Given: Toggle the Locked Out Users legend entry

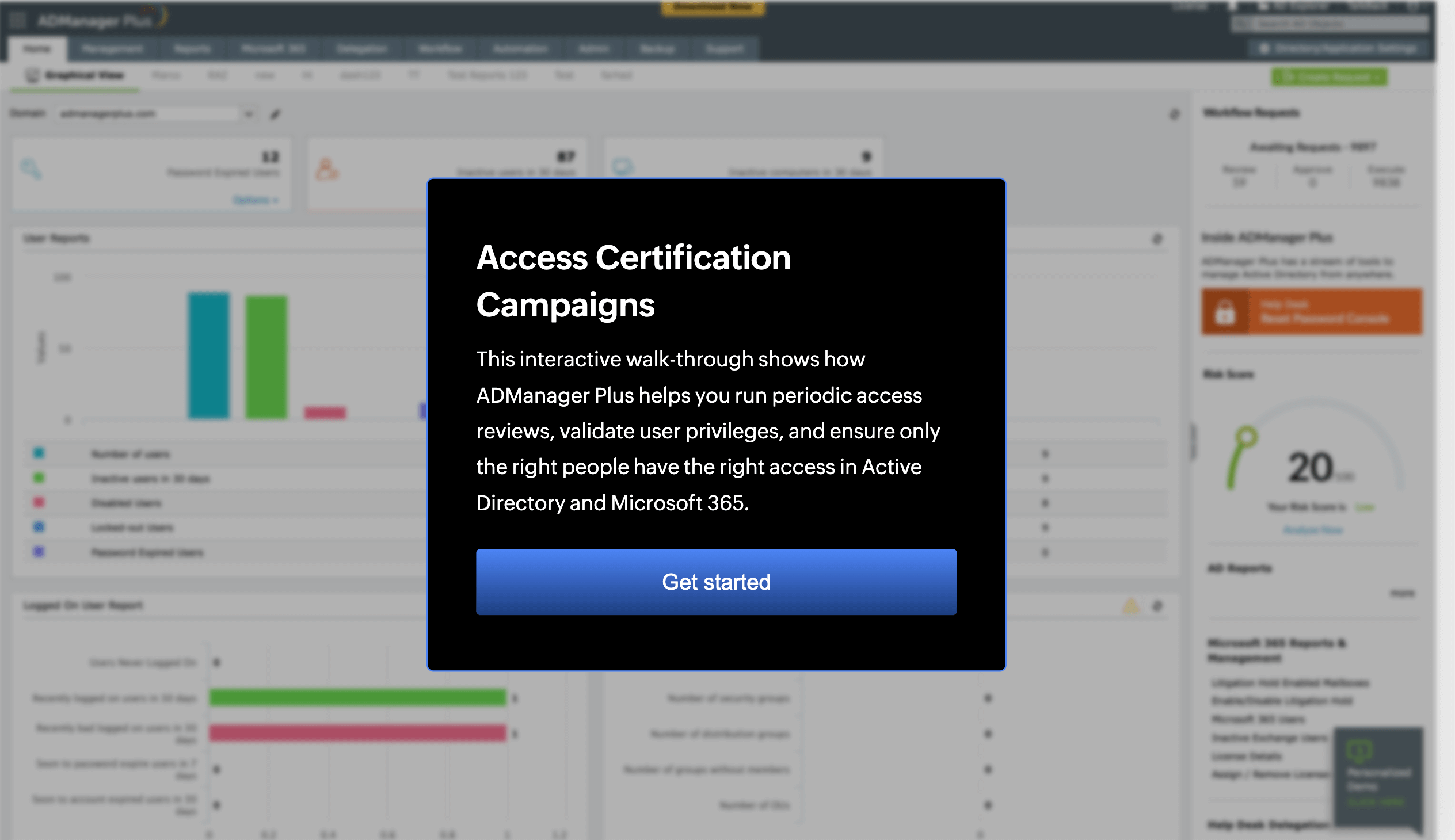Looking at the screenshot, I should coord(132,527).
